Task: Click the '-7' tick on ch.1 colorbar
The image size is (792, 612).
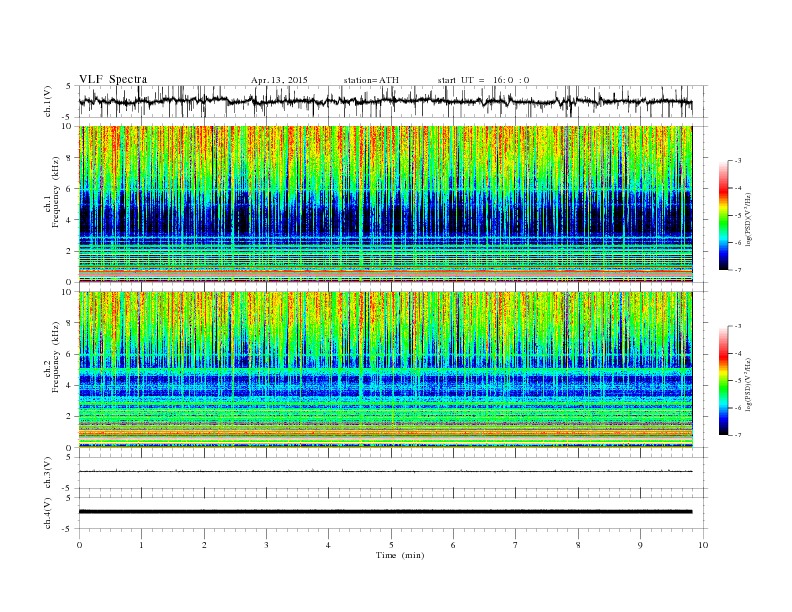Action: pos(738,270)
